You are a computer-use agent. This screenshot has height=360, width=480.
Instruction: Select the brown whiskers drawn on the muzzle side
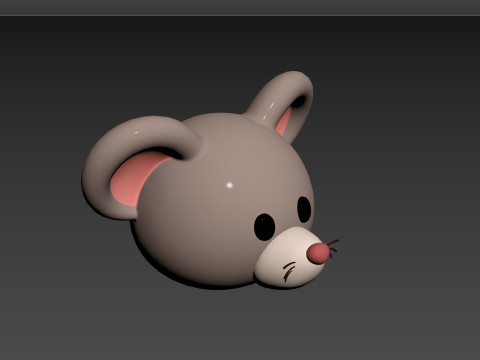coord(289,271)
